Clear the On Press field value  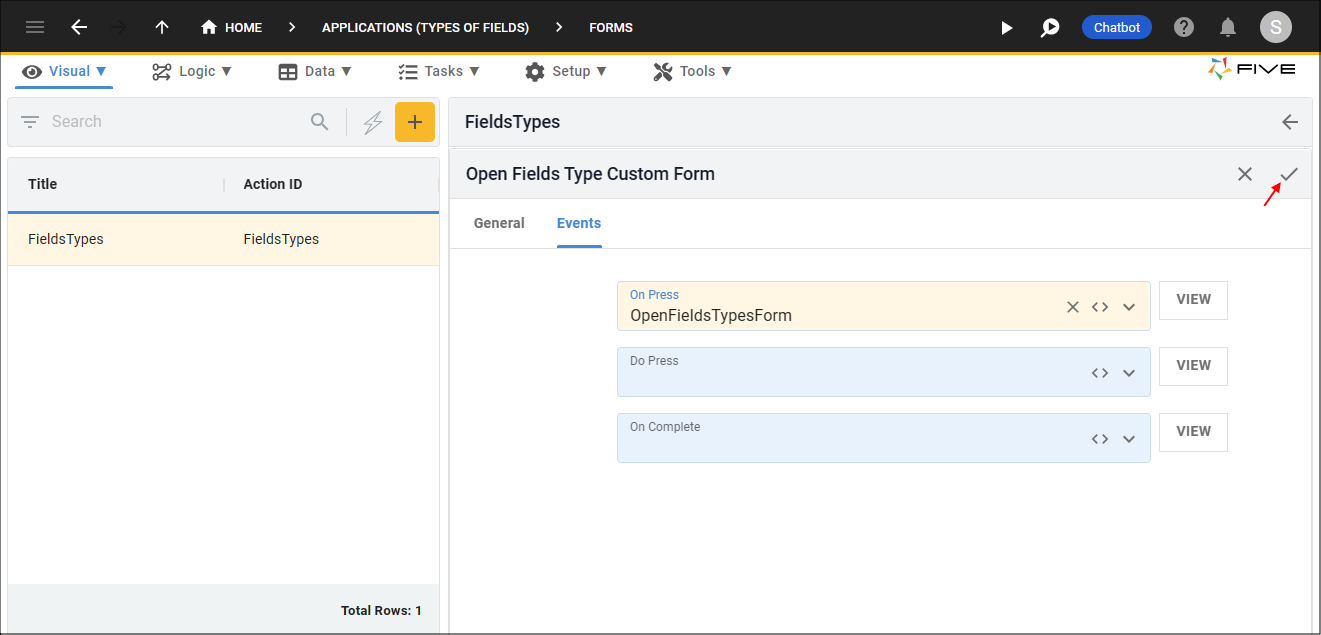pyautogui.click(x=1072, y=307)
